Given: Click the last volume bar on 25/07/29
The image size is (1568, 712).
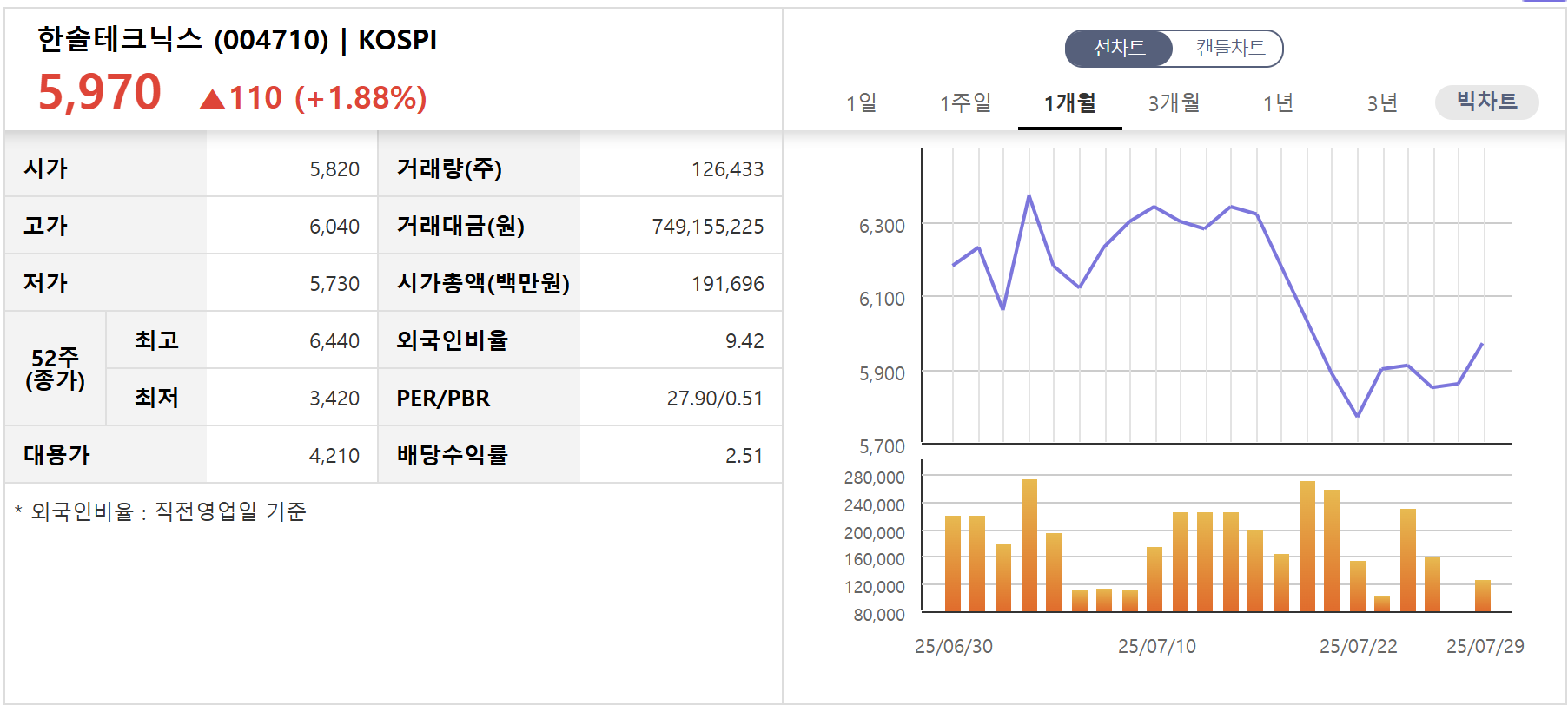Looking at the screenshot, I should (x=1483, y=596).
